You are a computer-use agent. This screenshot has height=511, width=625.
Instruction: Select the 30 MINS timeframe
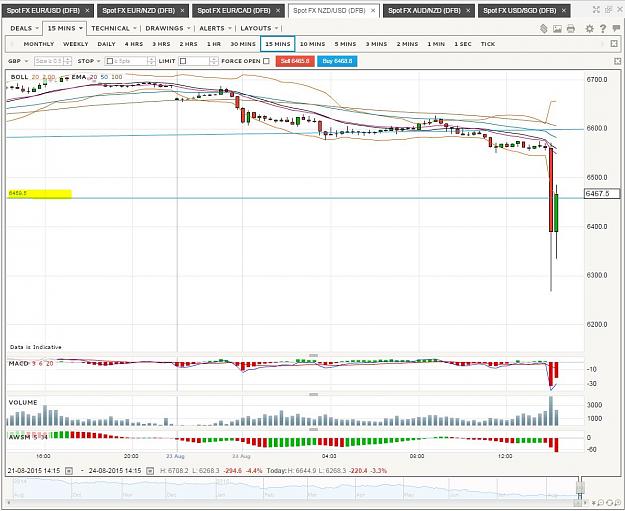[243, 44]
